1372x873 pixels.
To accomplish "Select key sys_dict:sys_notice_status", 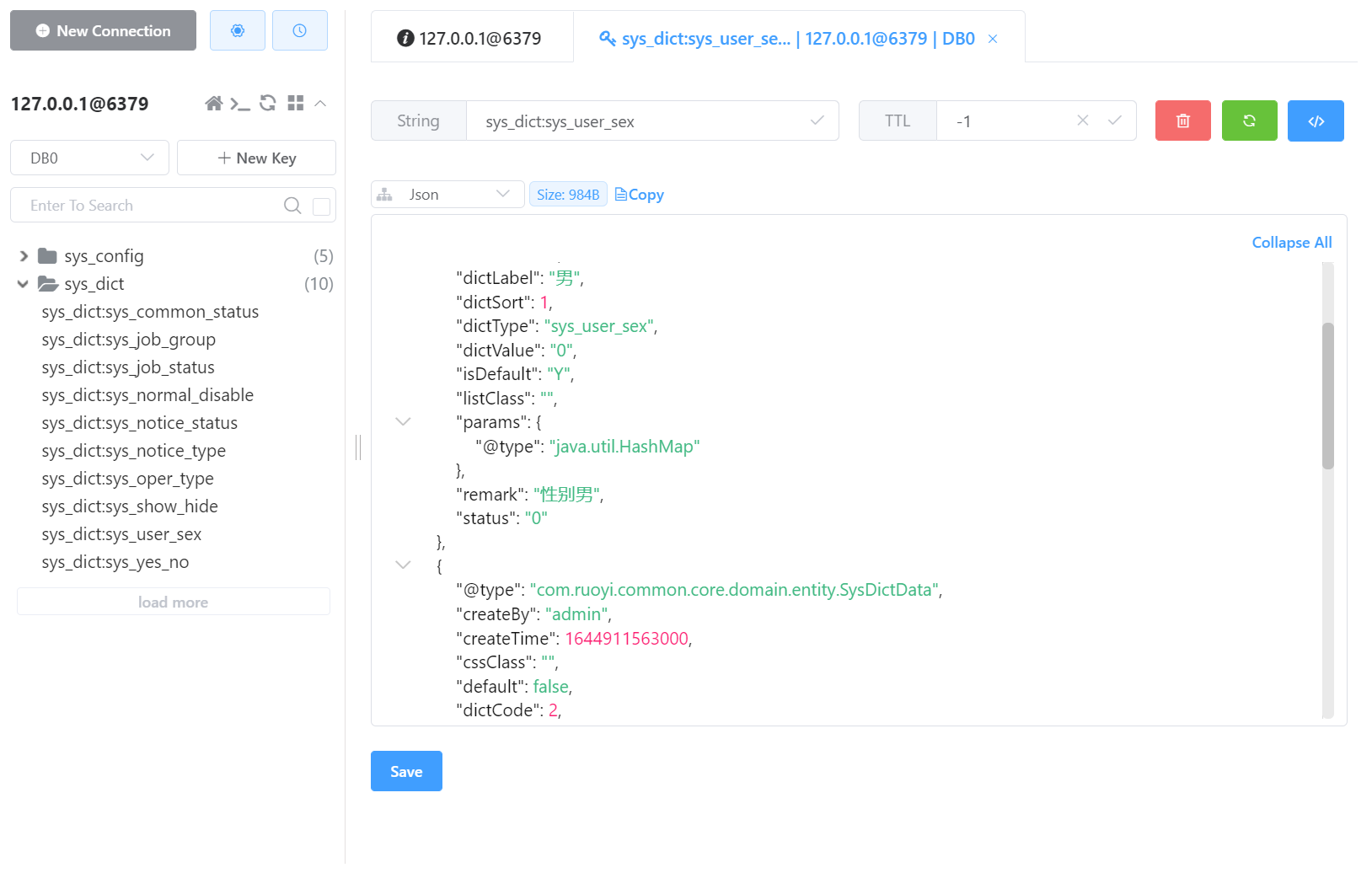I will [140, 423].
